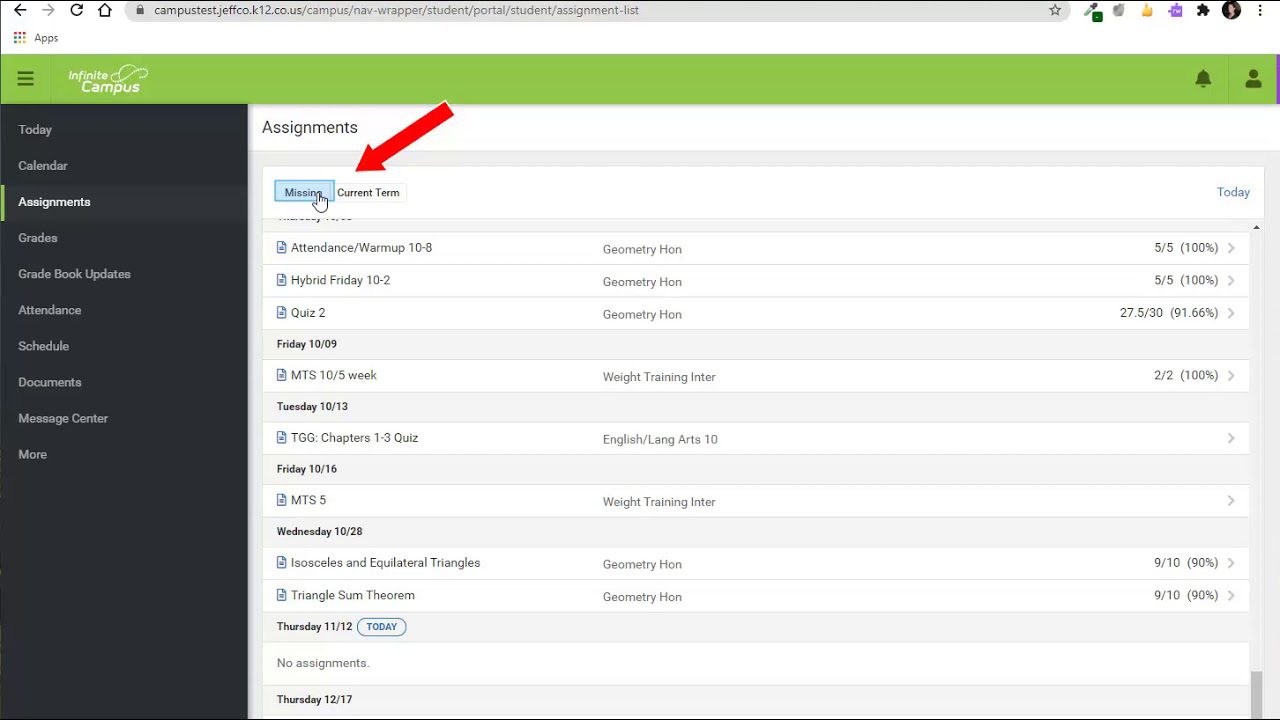
Task: Bookmark this page with the star icon
Action: 1055,10
